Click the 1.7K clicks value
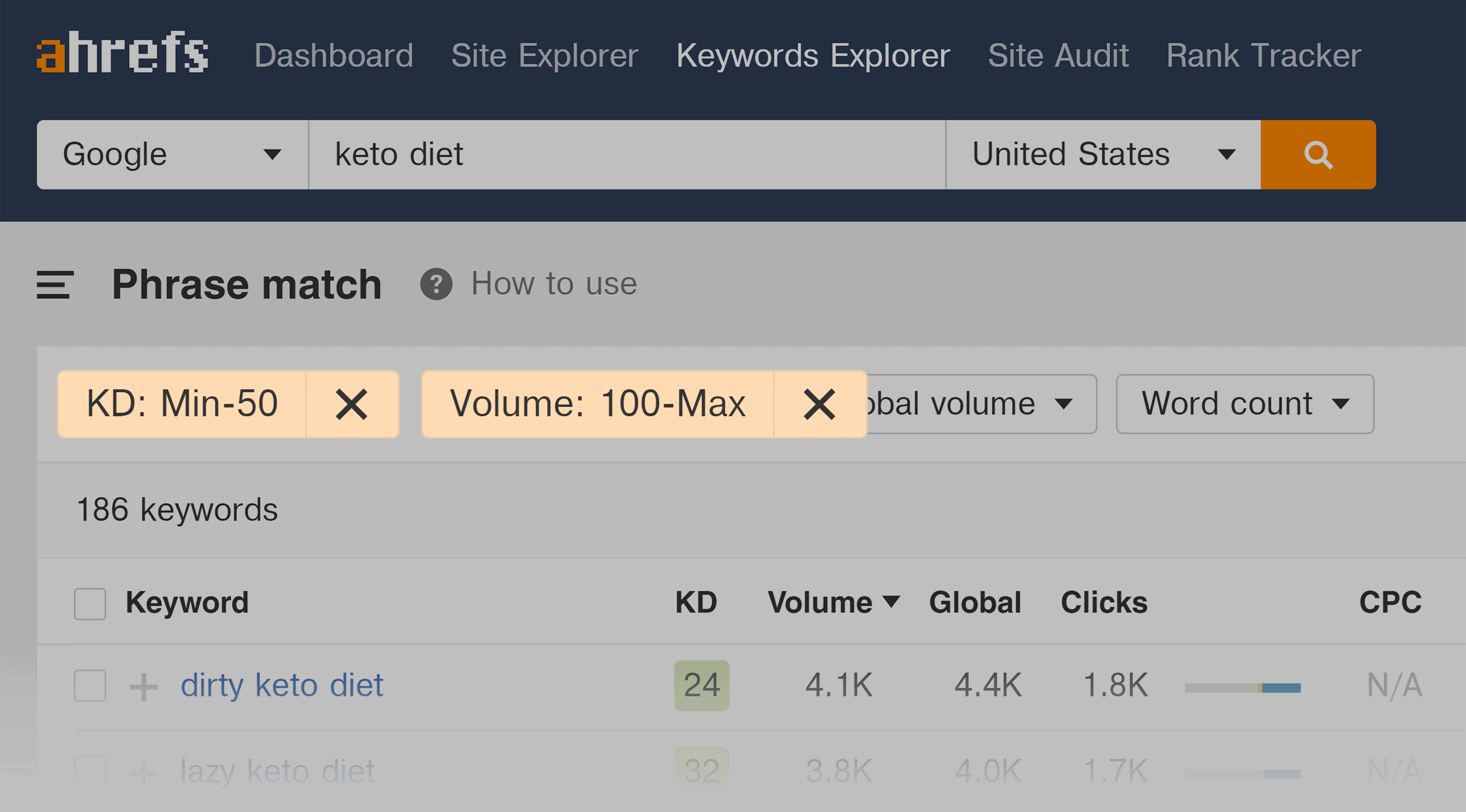Viewport: 1466px width, 812px height. pyautogui.click(x=1115, y=772)
